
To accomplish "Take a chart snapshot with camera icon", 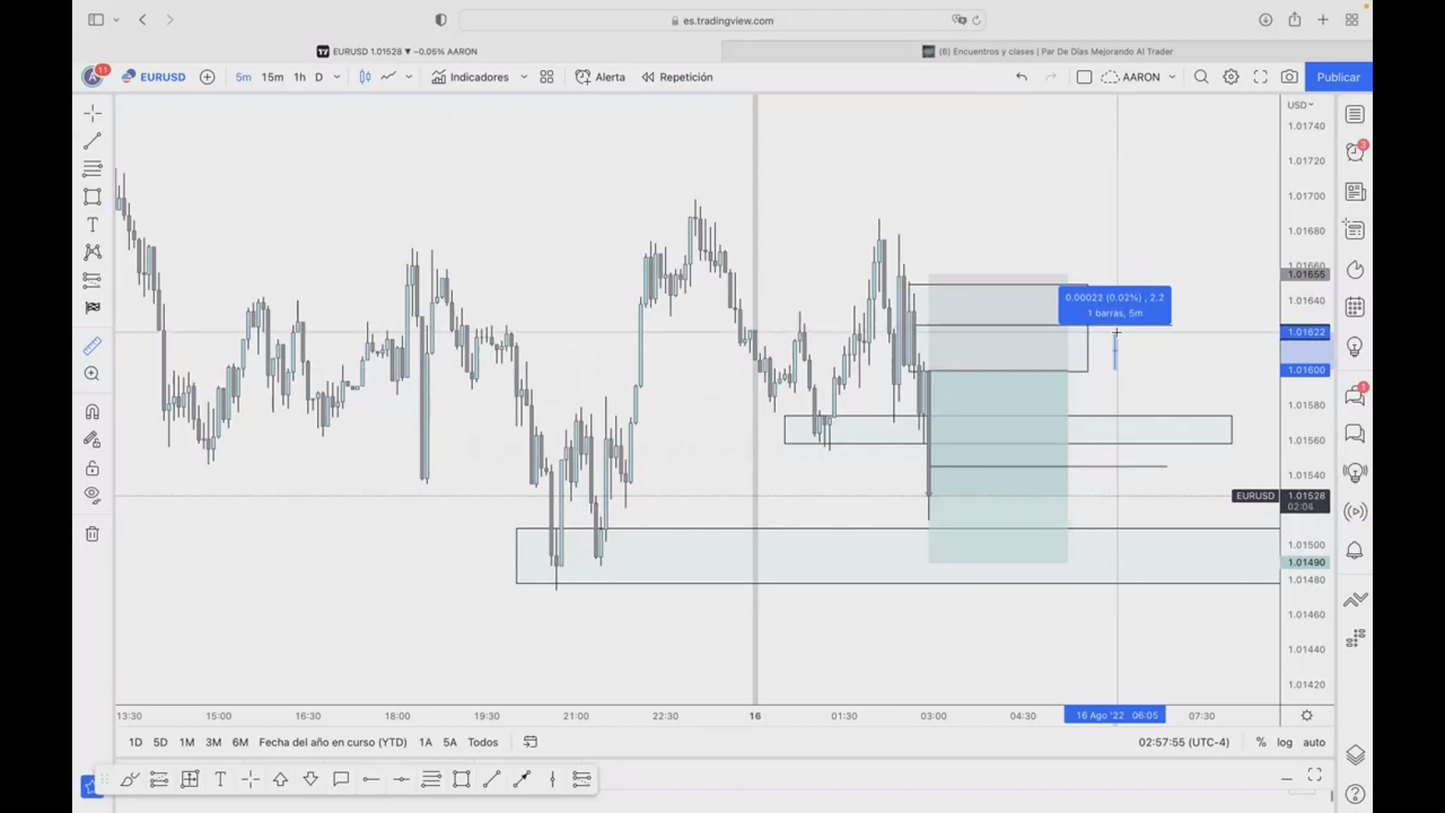I will [x=1289, y=77].
